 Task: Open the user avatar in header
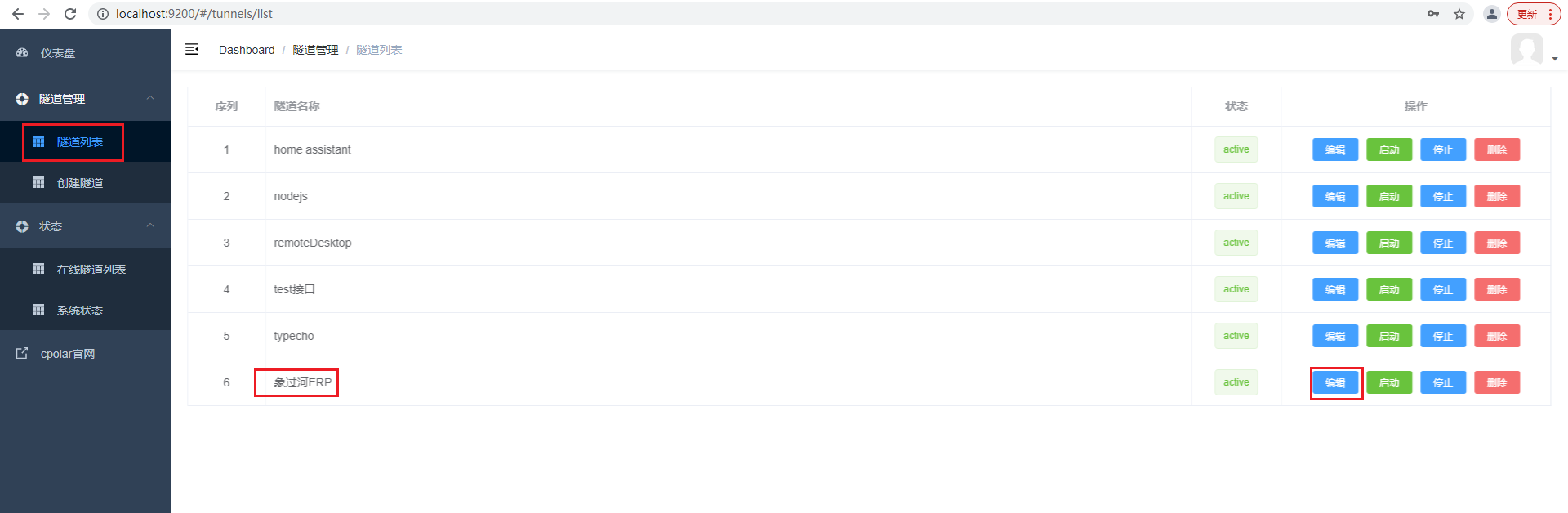point(1527,50)
